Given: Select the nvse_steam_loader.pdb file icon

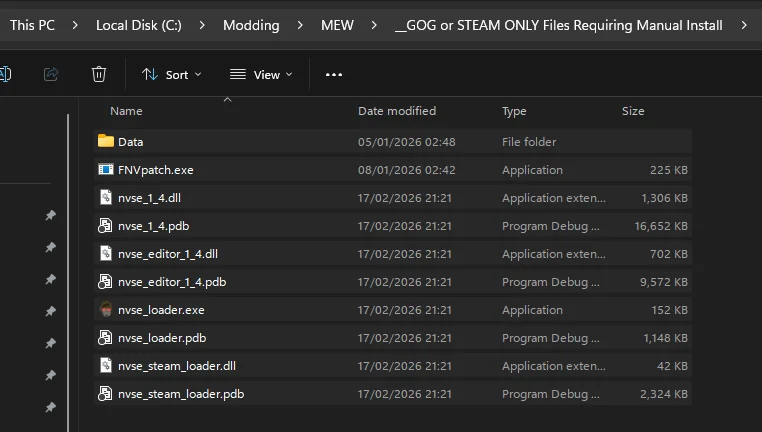Looking at the screenshot, I should pos(106,394).
